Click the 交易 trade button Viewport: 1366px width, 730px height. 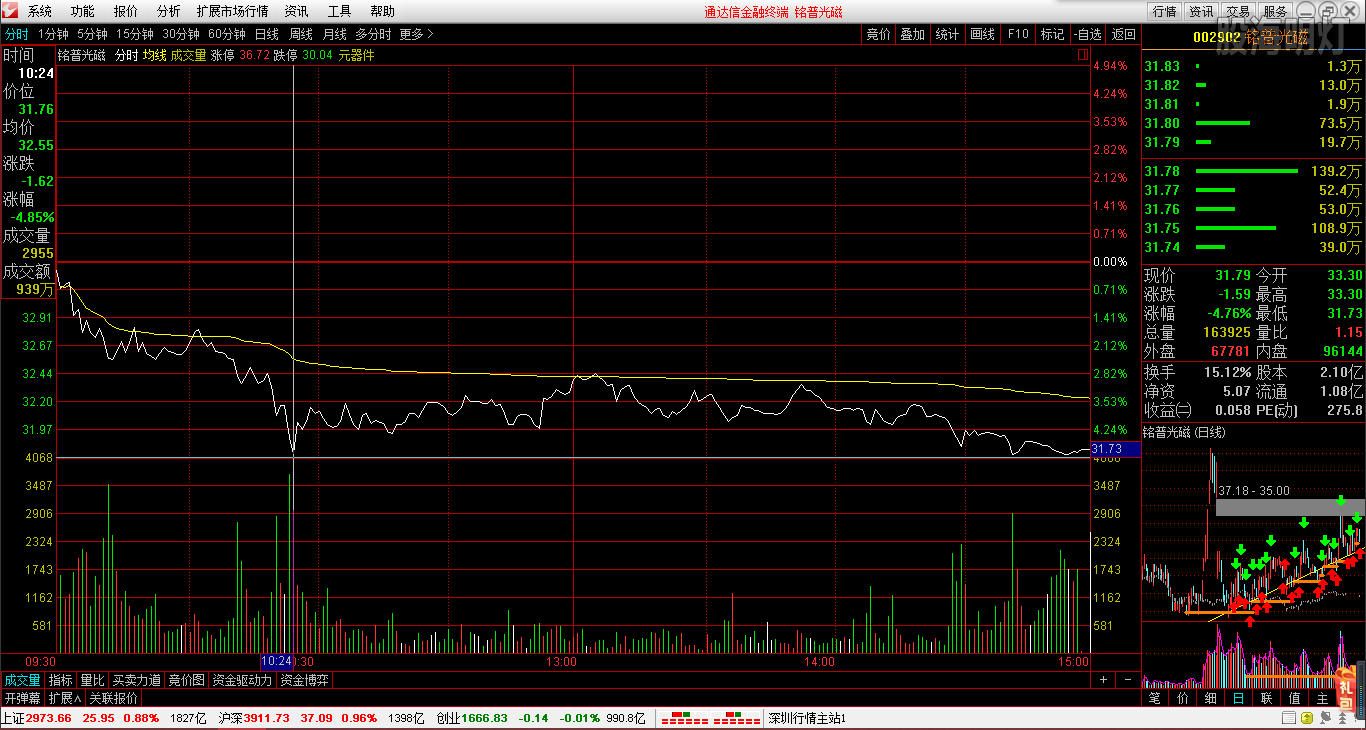coord(1238,11)
